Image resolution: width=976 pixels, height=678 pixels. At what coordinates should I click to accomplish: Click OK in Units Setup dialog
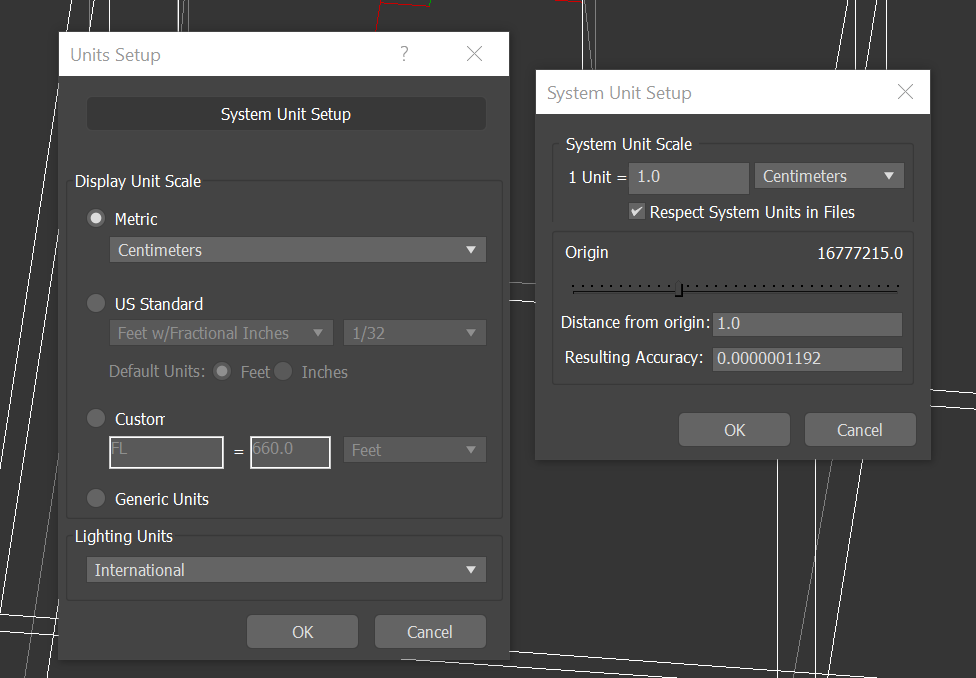click(x=303, y=632)
